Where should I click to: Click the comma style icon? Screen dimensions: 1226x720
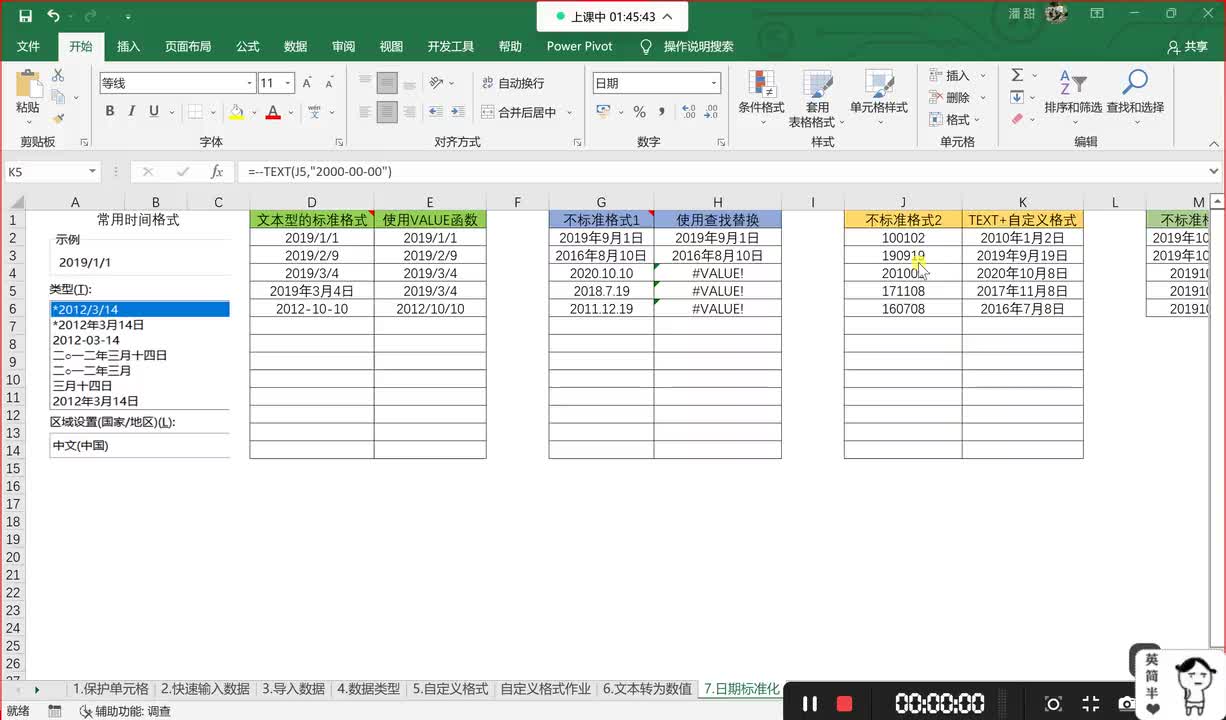point(662,112)
